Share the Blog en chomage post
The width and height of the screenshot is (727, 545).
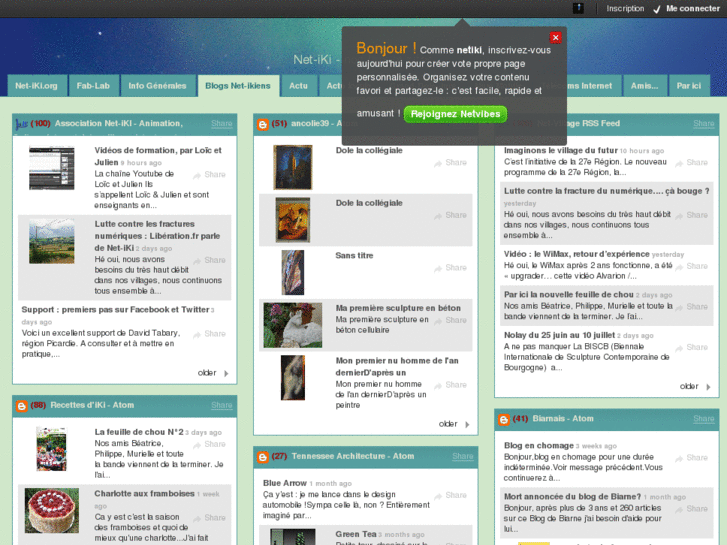(691, 458)
